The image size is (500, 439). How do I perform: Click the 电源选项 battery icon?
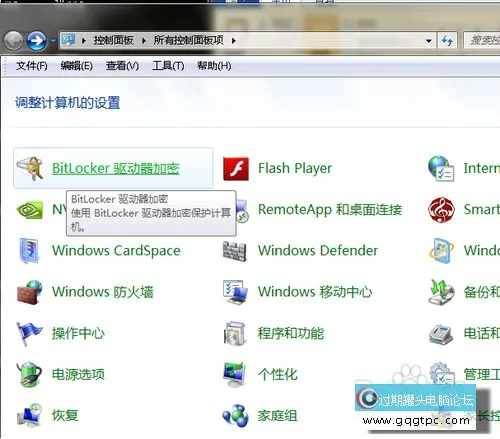pos(29,375)
